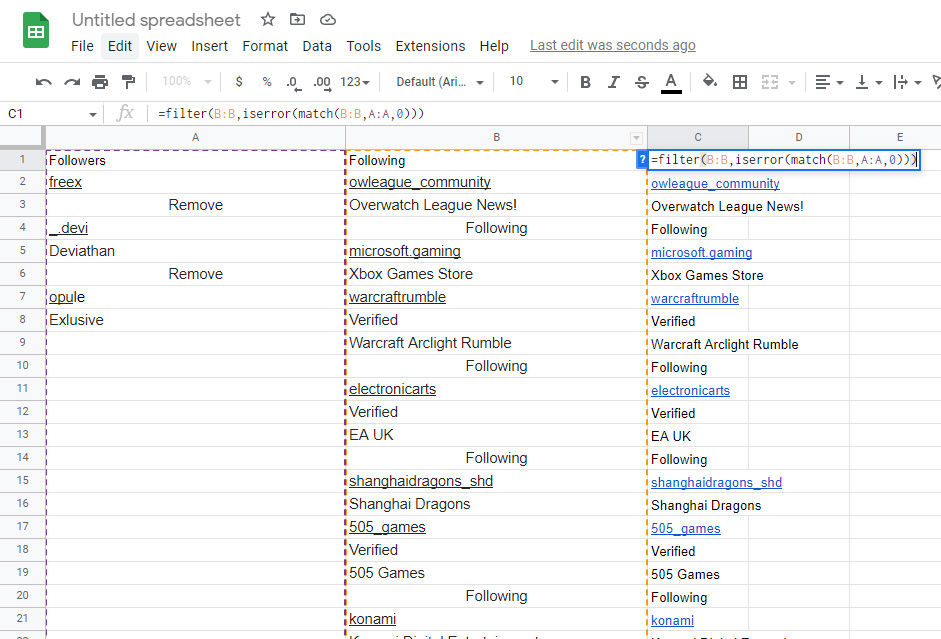Viewport: 941px width, 639px height.
Task: Open the horizontal align dropdown
Action: (829, 82)
